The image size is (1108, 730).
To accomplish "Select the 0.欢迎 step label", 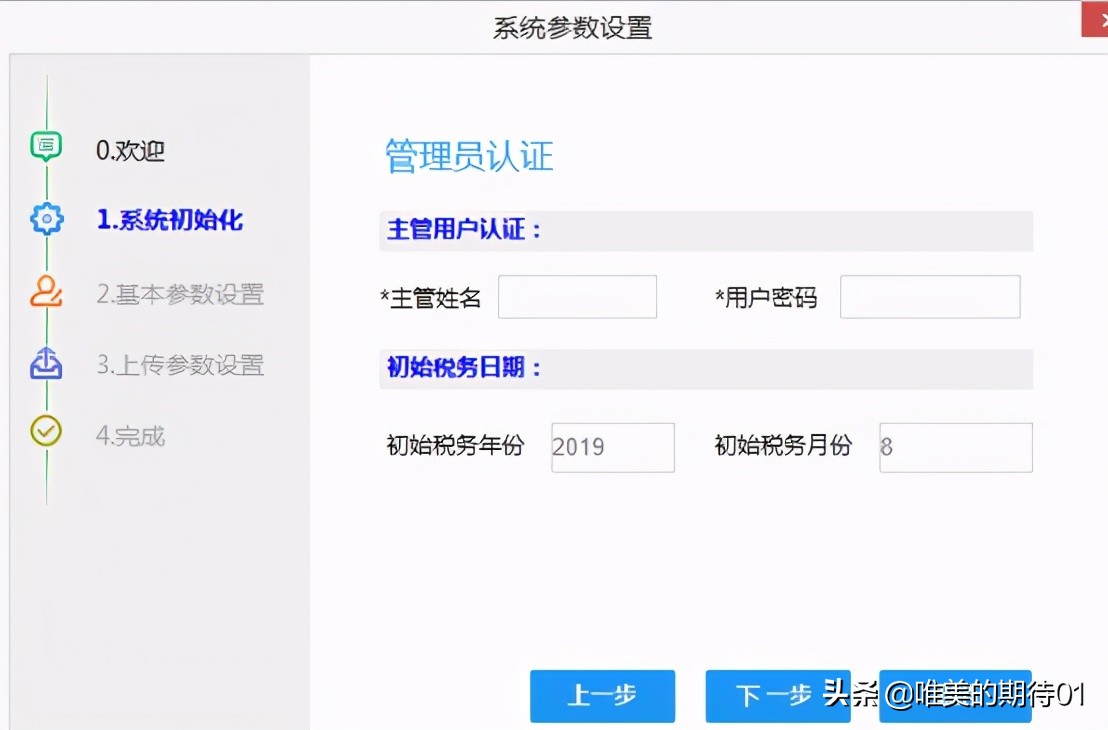I will pyautogui.click(x=130, y=151).
